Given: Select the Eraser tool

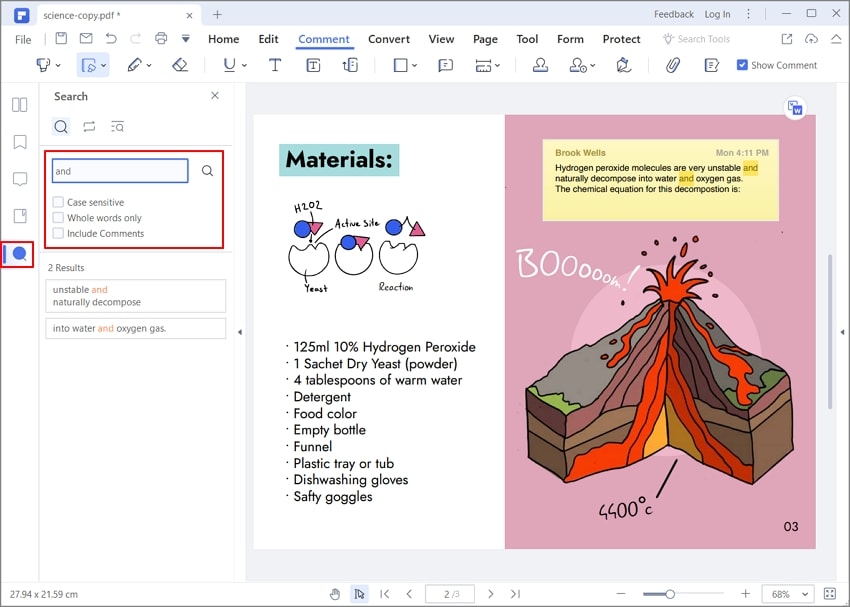Looking at the screenshot, I should 179,65.
